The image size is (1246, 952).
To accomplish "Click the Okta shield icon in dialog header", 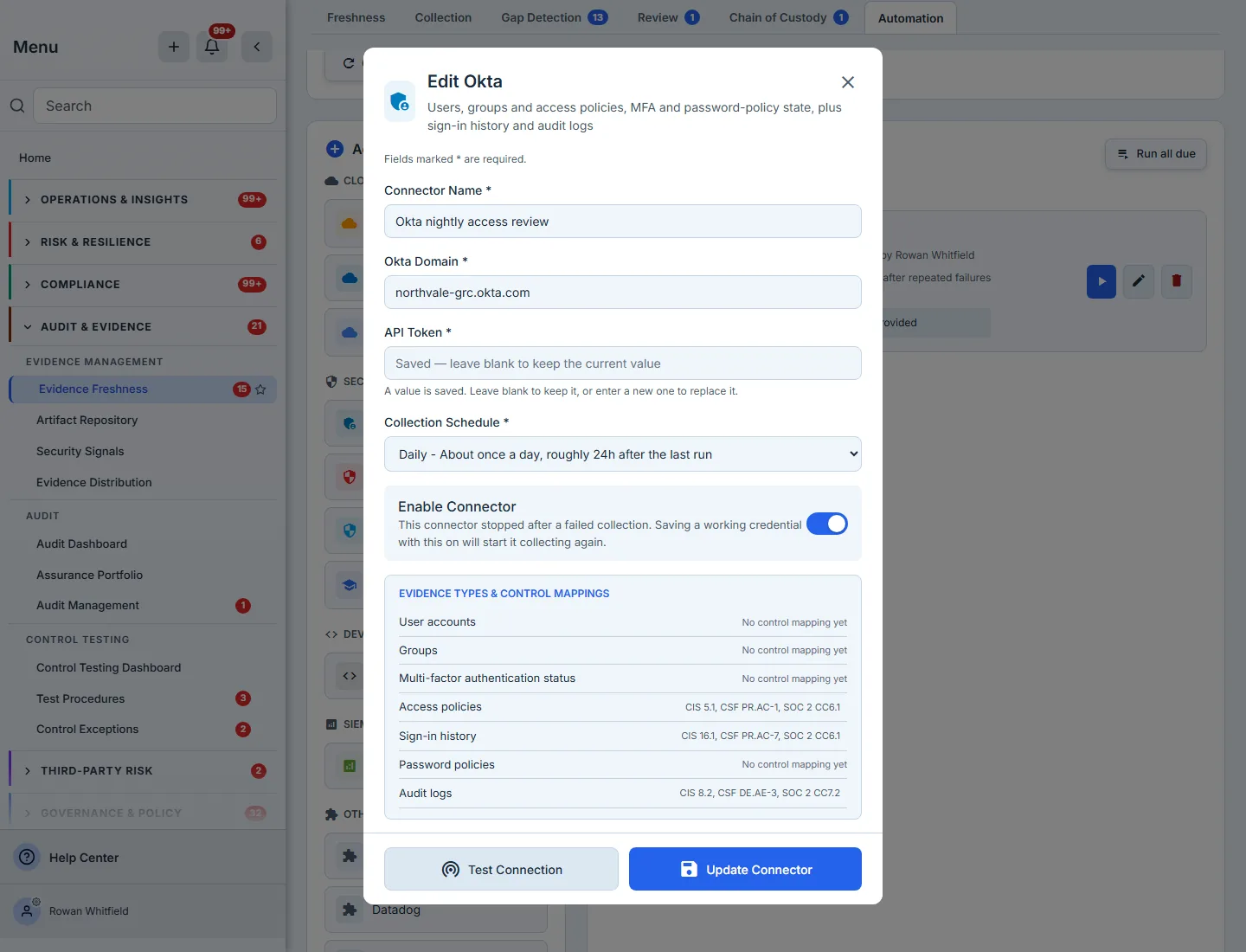I will 400,101.
